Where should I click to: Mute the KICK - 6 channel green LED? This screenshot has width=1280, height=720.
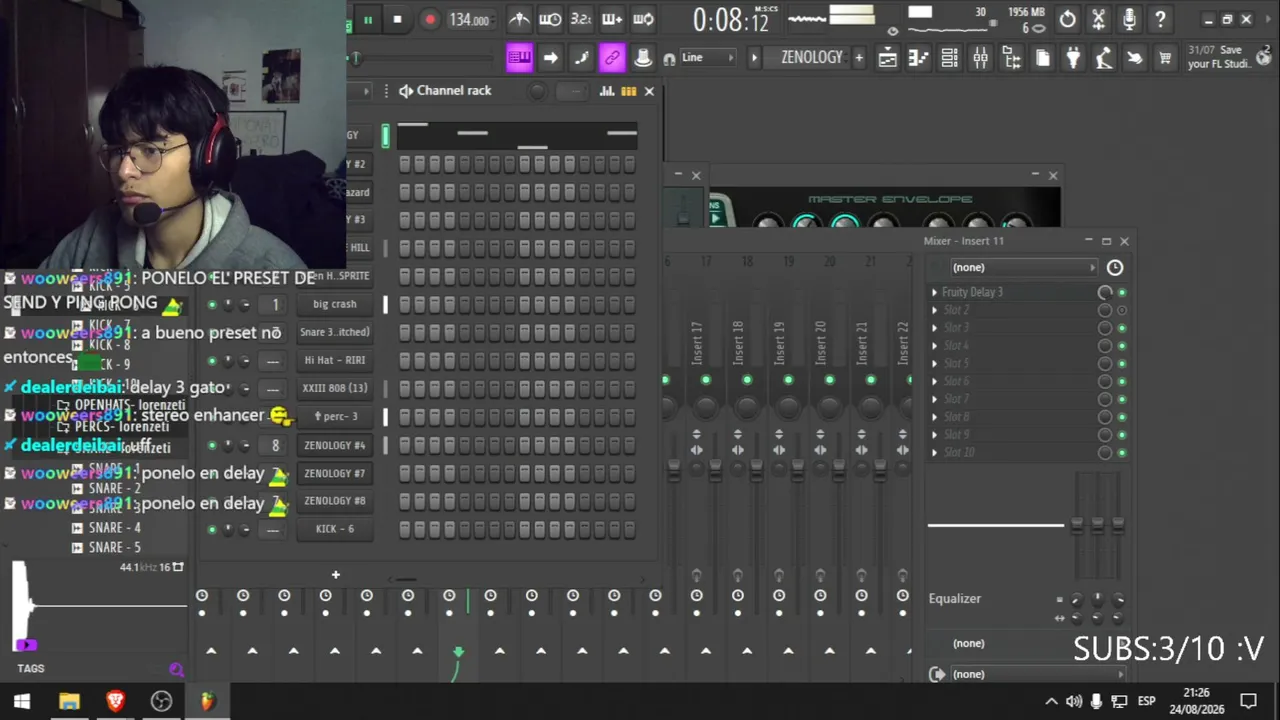pyautogui.click(x=212, y=529)
